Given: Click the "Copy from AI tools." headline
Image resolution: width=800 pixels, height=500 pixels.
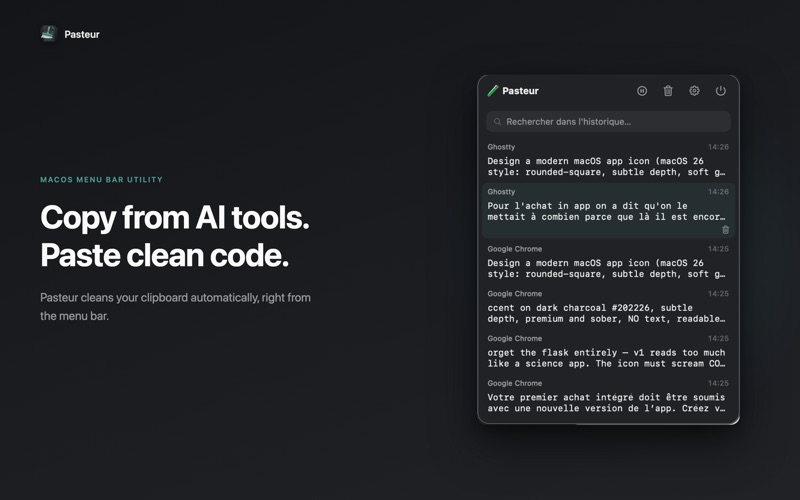Looking at the screenshot, I should tap(175, 218).
